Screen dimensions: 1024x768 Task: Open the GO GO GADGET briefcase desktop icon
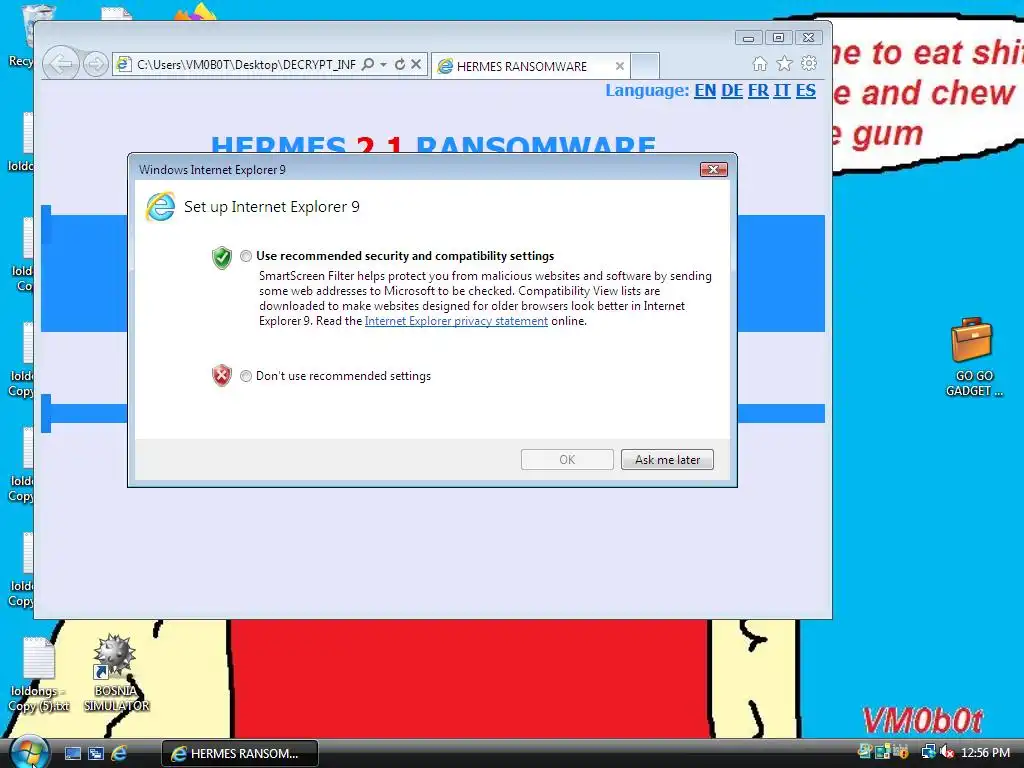tap(973, 357)
